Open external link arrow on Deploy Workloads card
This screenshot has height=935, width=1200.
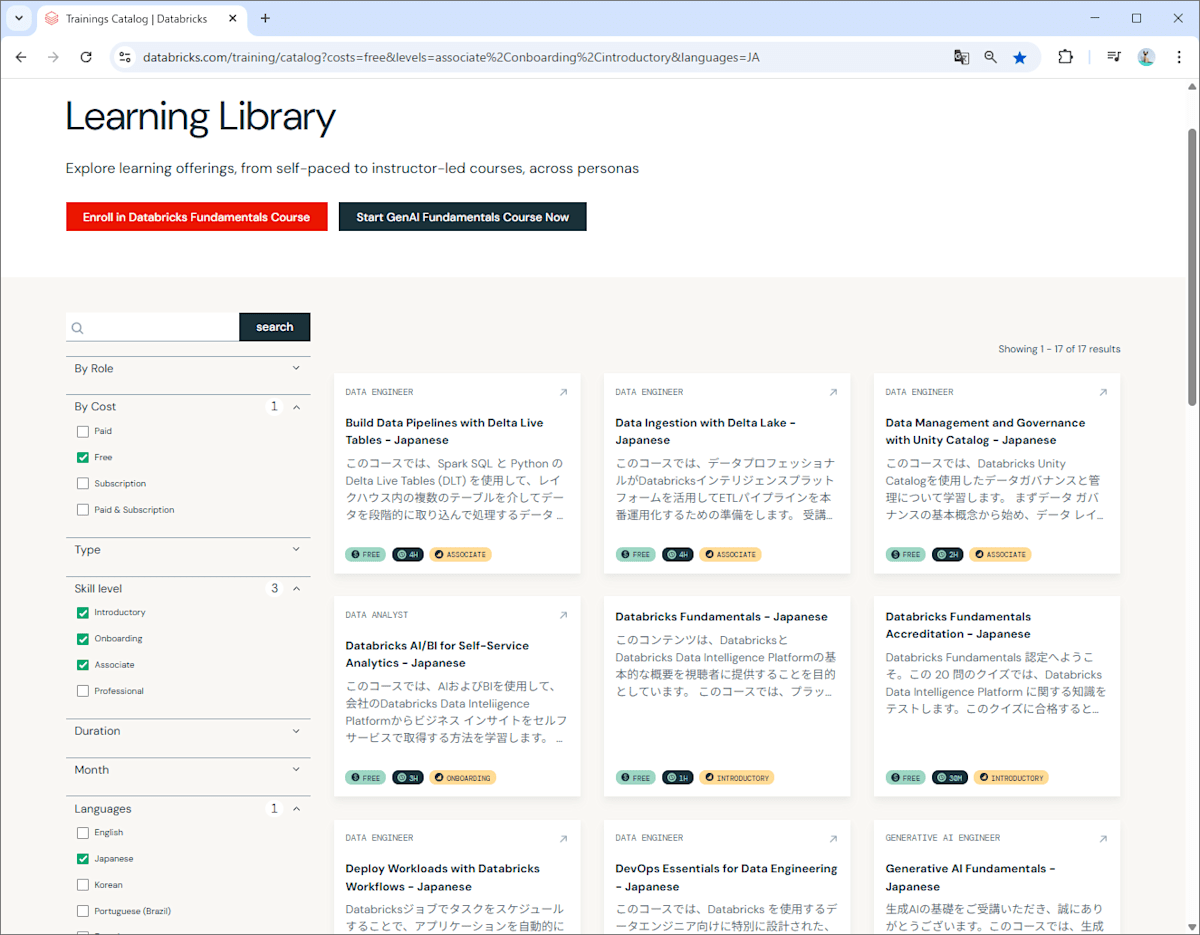[x=563, y=838]
